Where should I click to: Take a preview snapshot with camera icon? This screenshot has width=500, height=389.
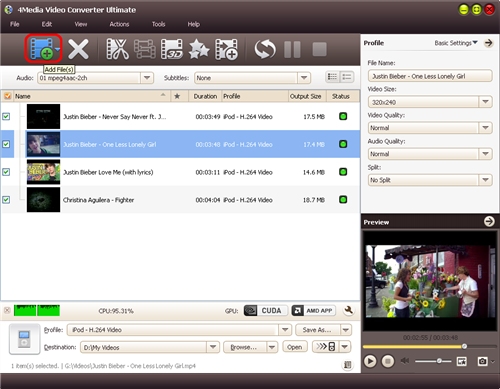pyautogui.click(x=482, y=361)
